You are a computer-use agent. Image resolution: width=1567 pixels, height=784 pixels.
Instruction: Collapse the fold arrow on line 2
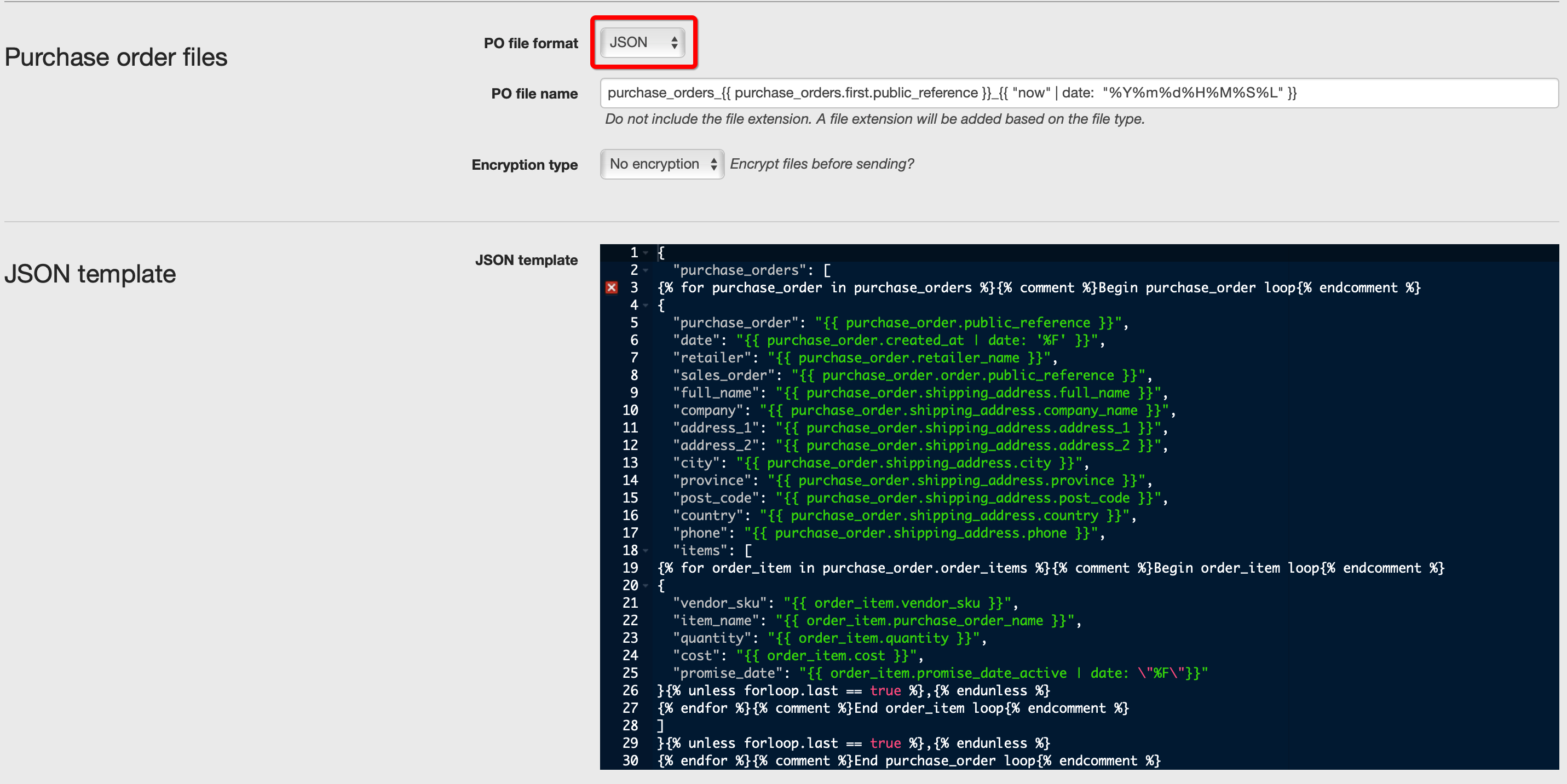coord(646,270)
